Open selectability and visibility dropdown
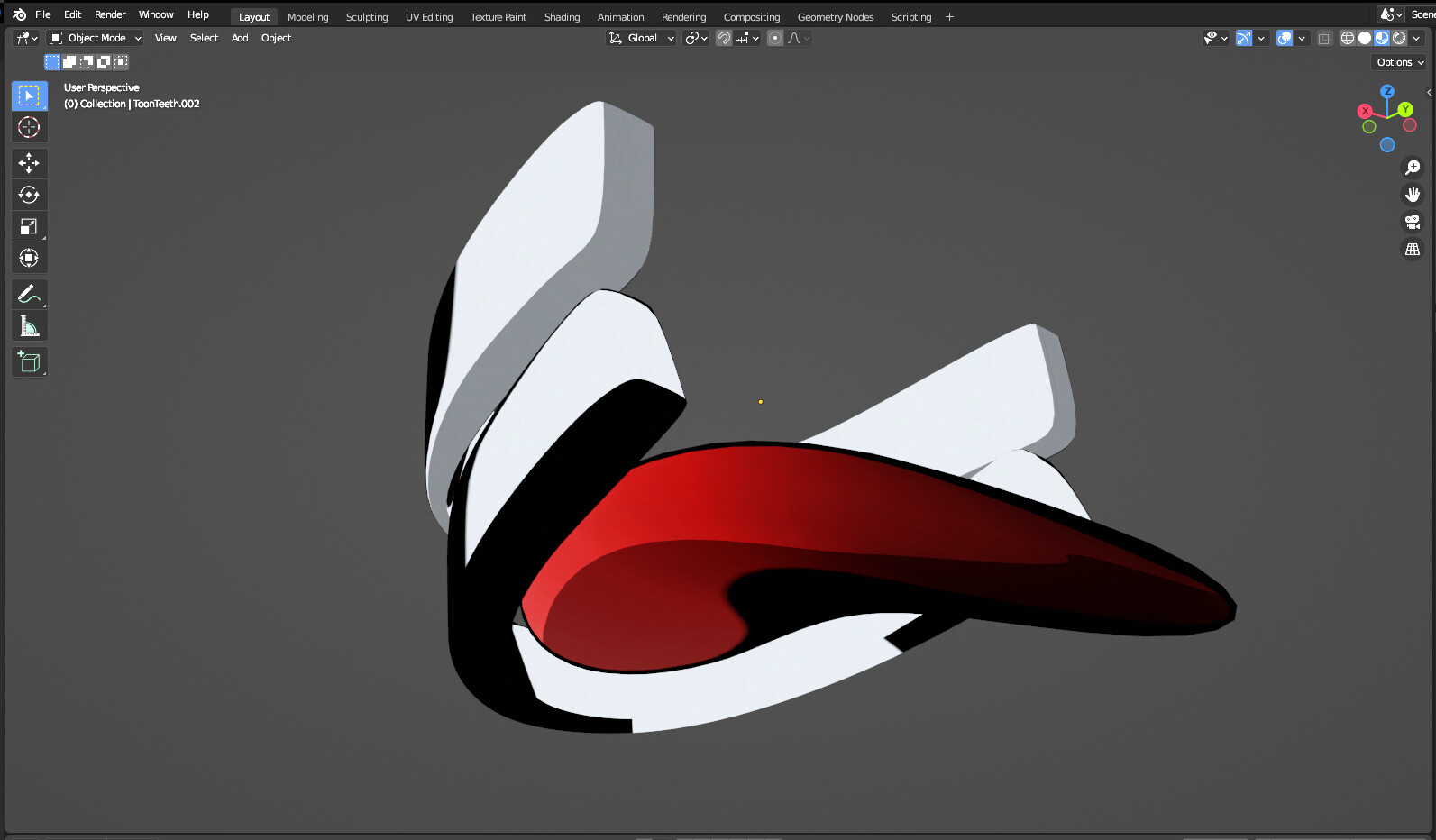1436x840 pixels. point(1216,38)
